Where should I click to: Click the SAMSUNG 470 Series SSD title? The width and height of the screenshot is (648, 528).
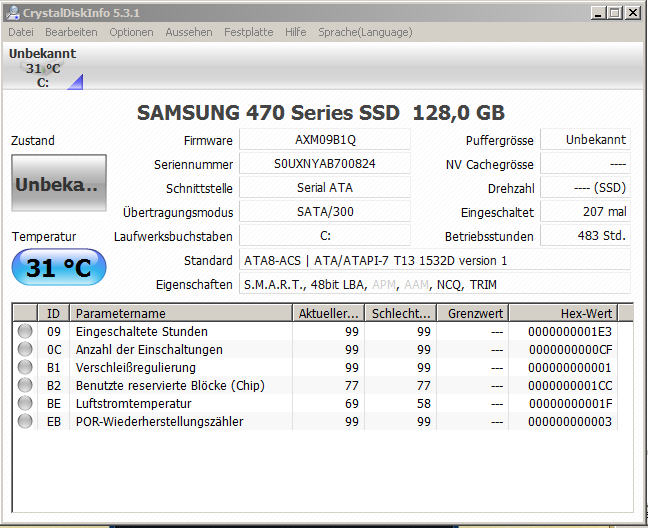click(x=321, y=112)
